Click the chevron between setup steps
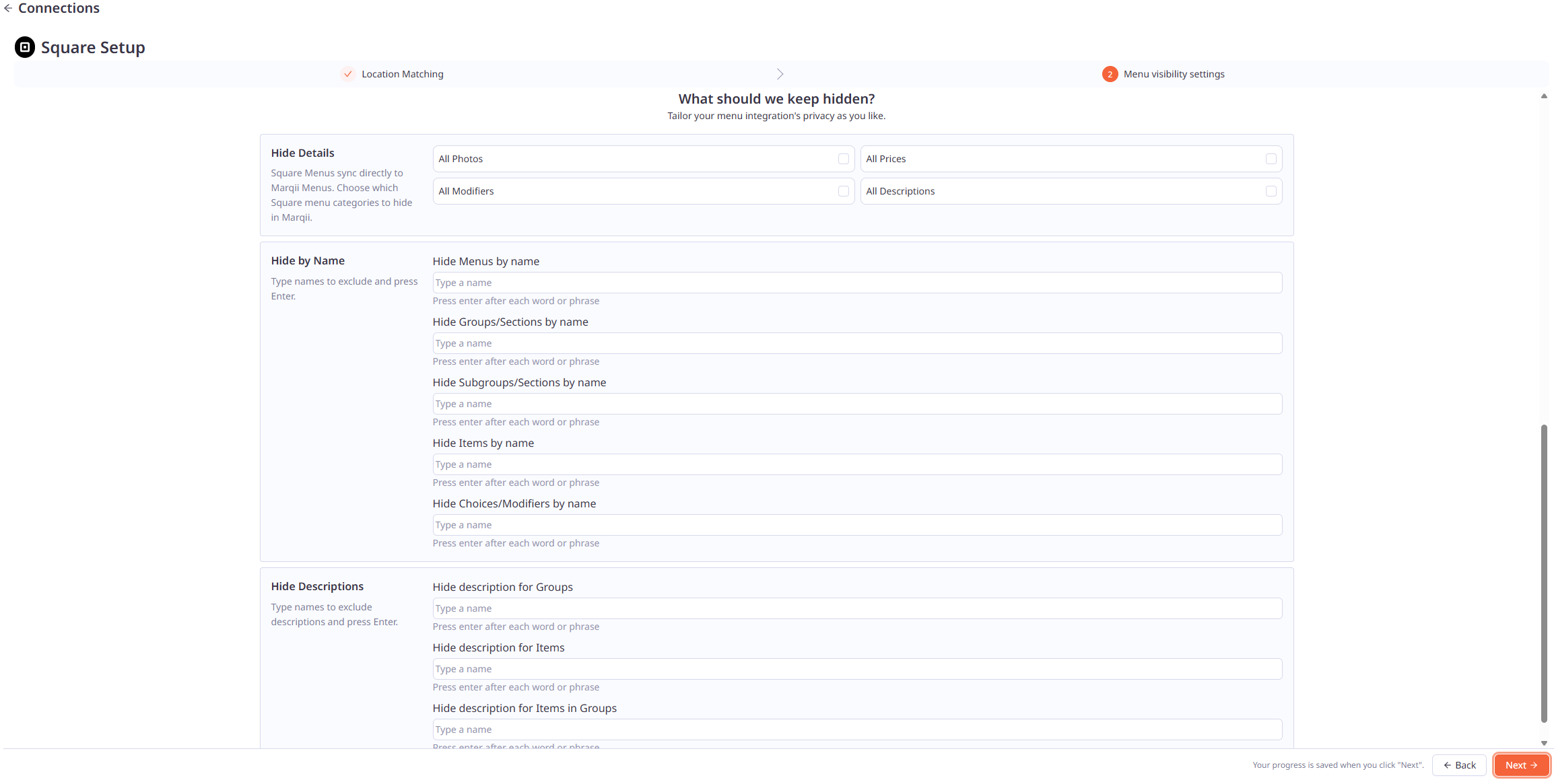This screenshot has height=784, width=1554. click(780, 74)
